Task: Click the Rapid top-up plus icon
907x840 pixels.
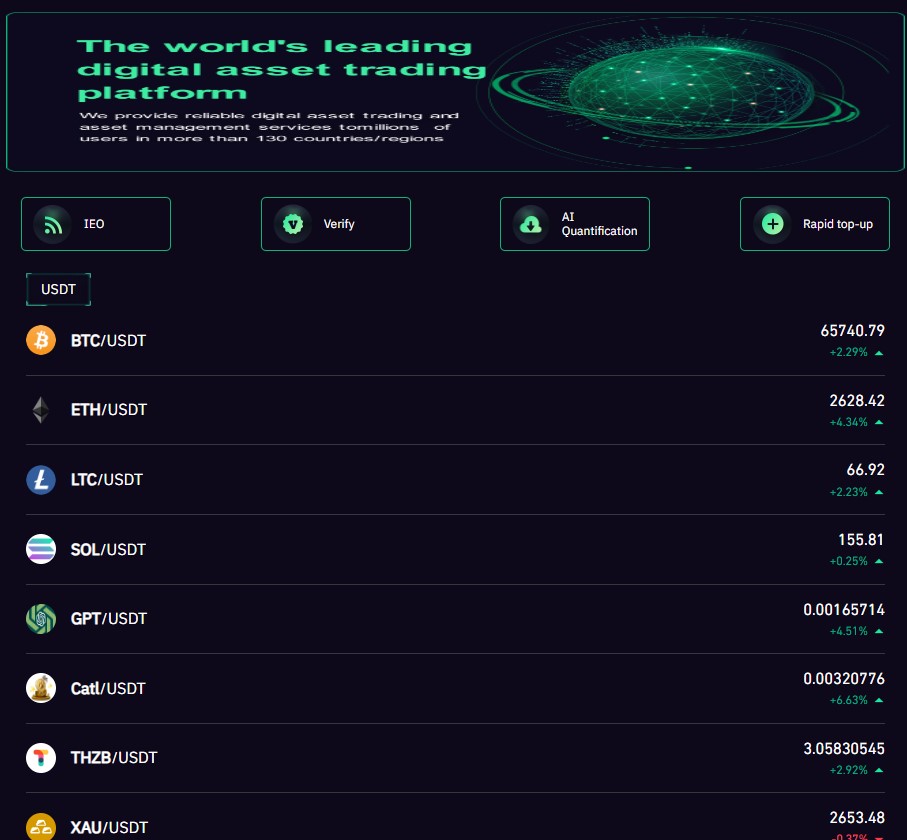Action: [x=772, y=224]
